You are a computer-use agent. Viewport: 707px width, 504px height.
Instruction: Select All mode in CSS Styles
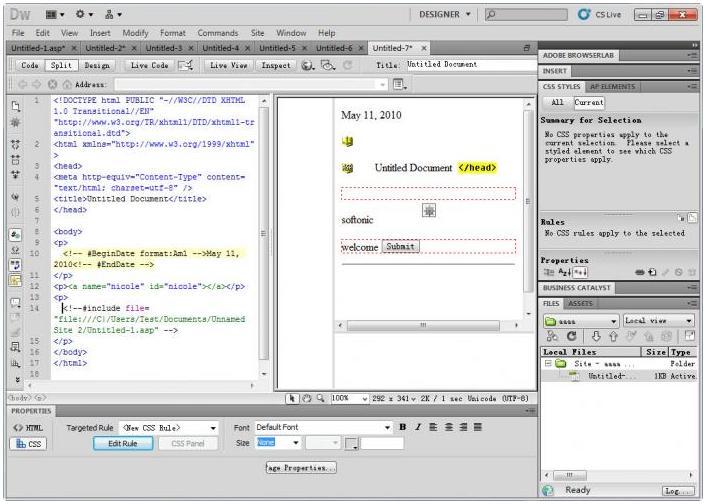(x=557, y=102)
